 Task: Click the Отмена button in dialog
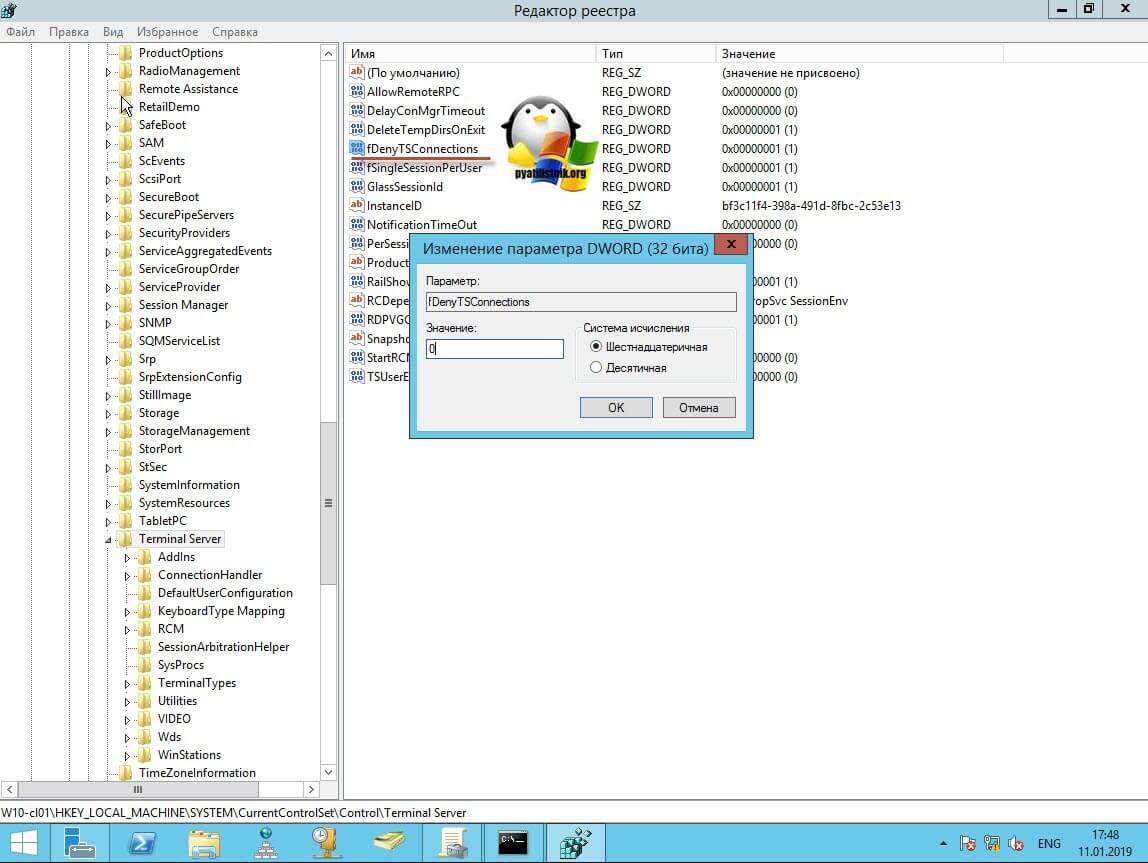coord(698,408)
